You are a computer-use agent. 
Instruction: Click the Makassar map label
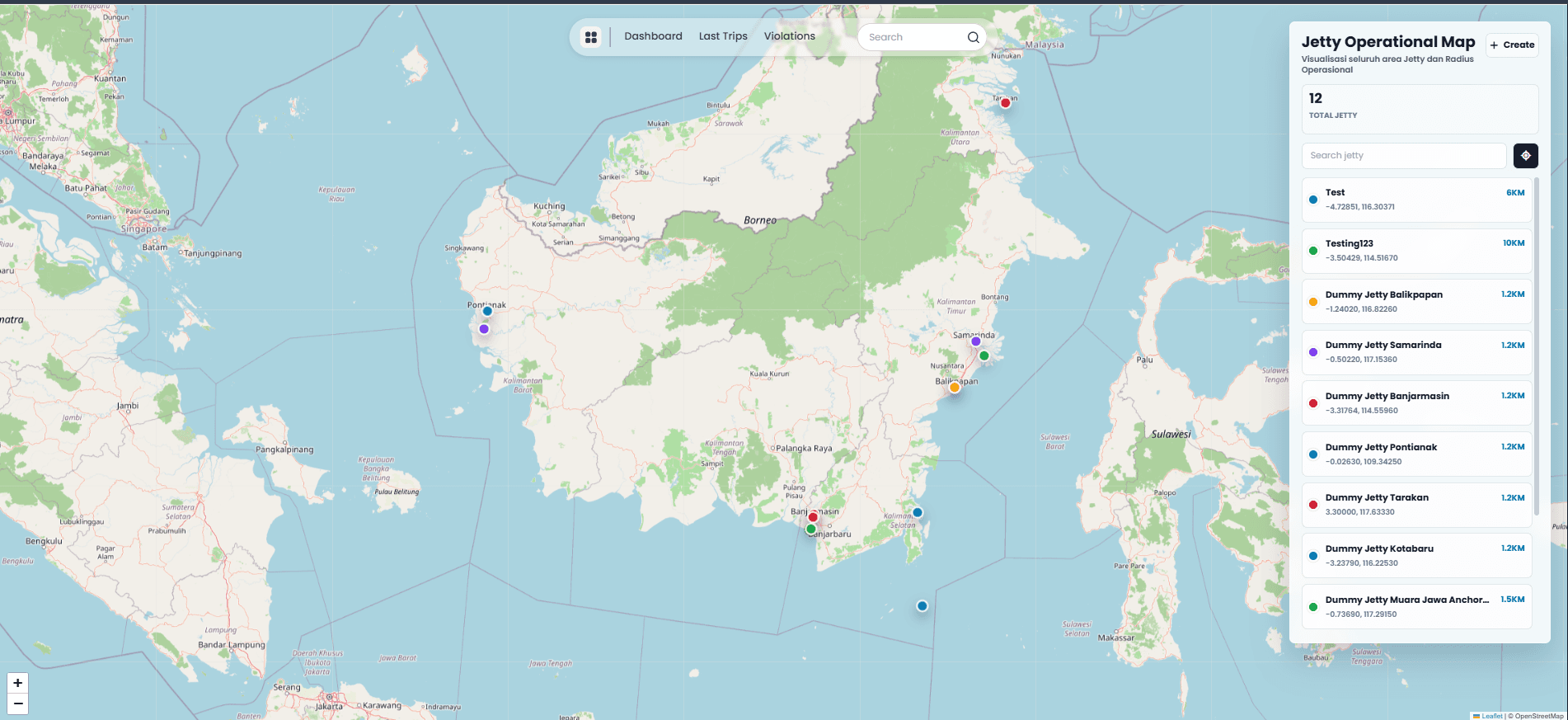tap(1116, 638)
